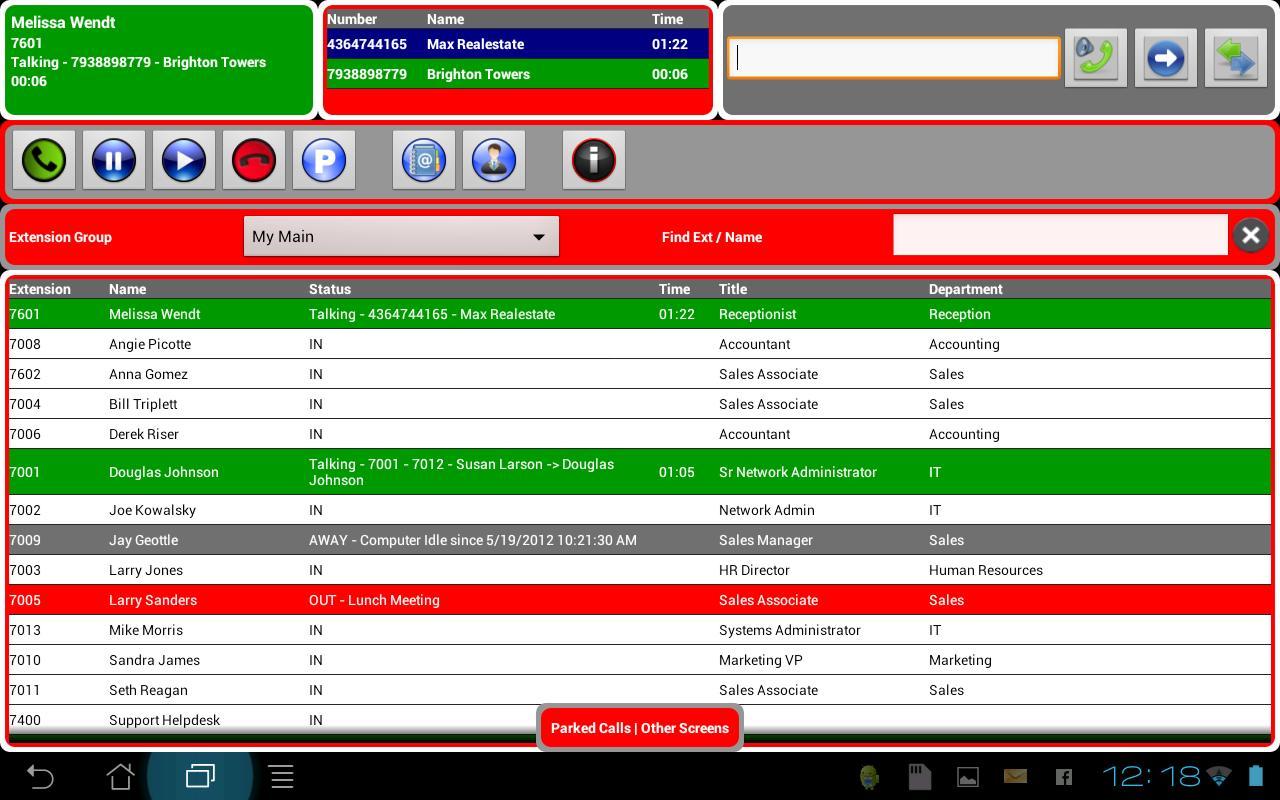The width and height of the screenshot is (1280, 800).
Task: Place the active call on hold
Action: (113, 159)
